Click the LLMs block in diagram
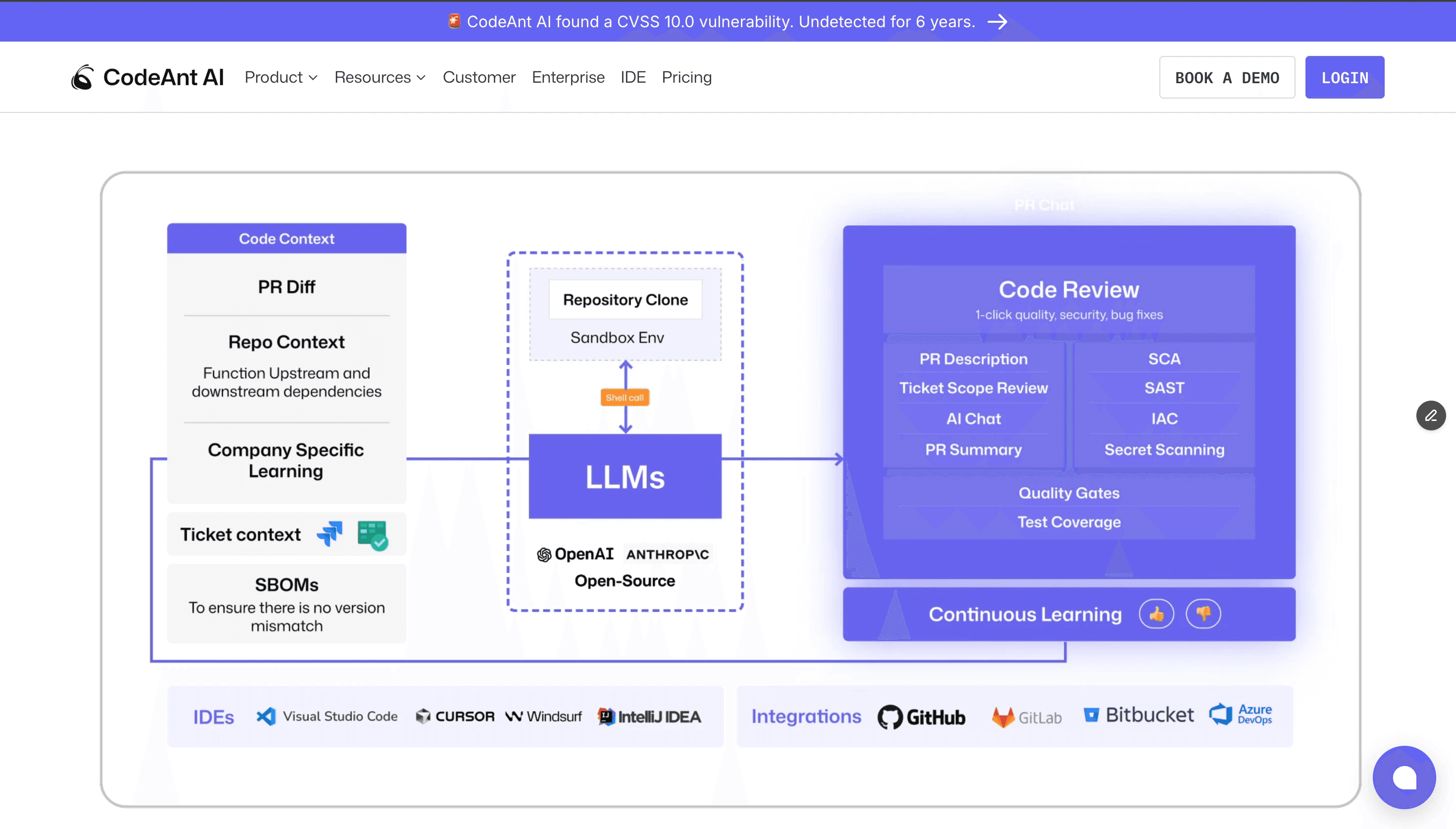This screenshot has height=829, width=1456. 625,476
